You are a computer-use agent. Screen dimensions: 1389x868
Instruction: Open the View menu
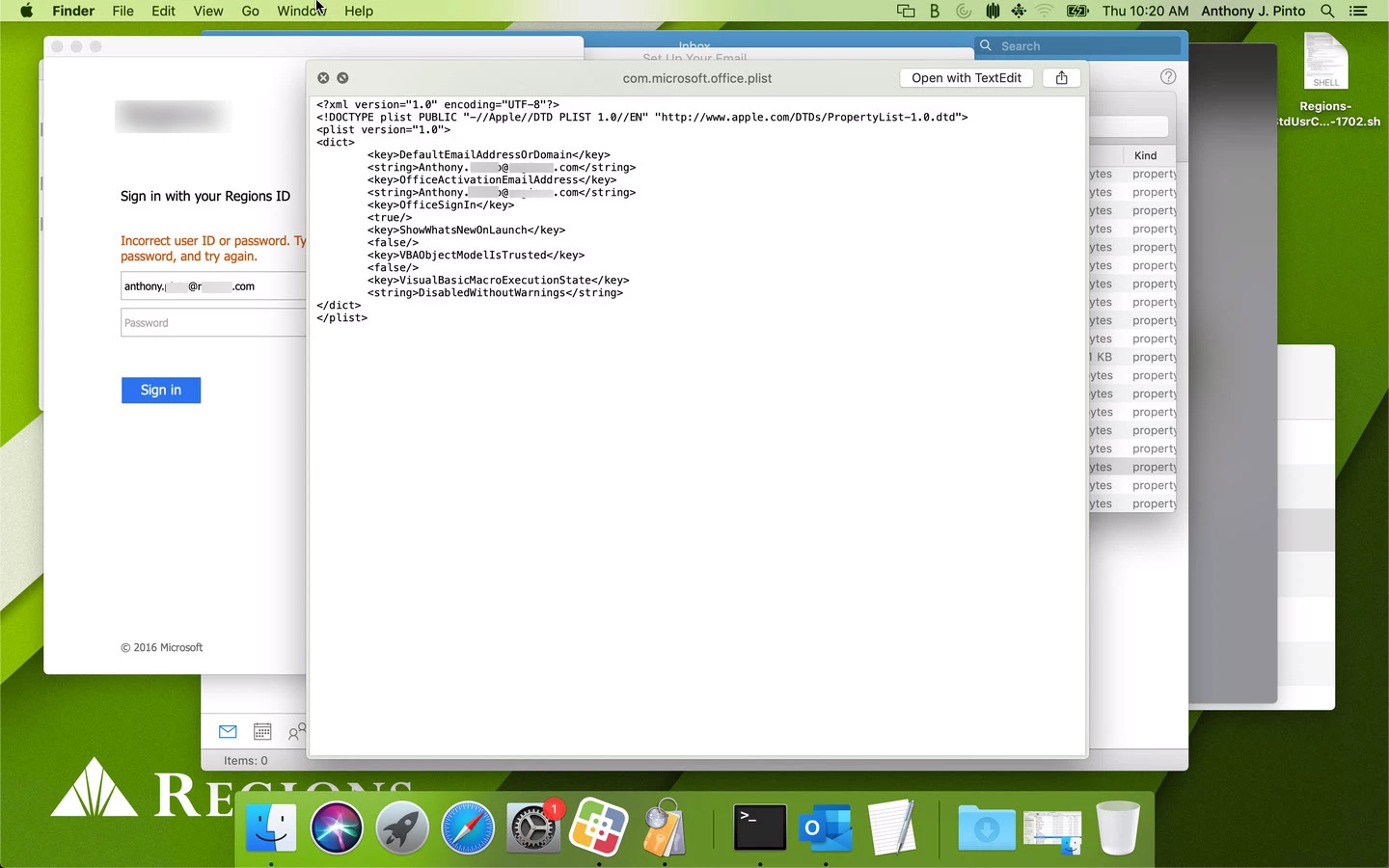coord(208,12)
